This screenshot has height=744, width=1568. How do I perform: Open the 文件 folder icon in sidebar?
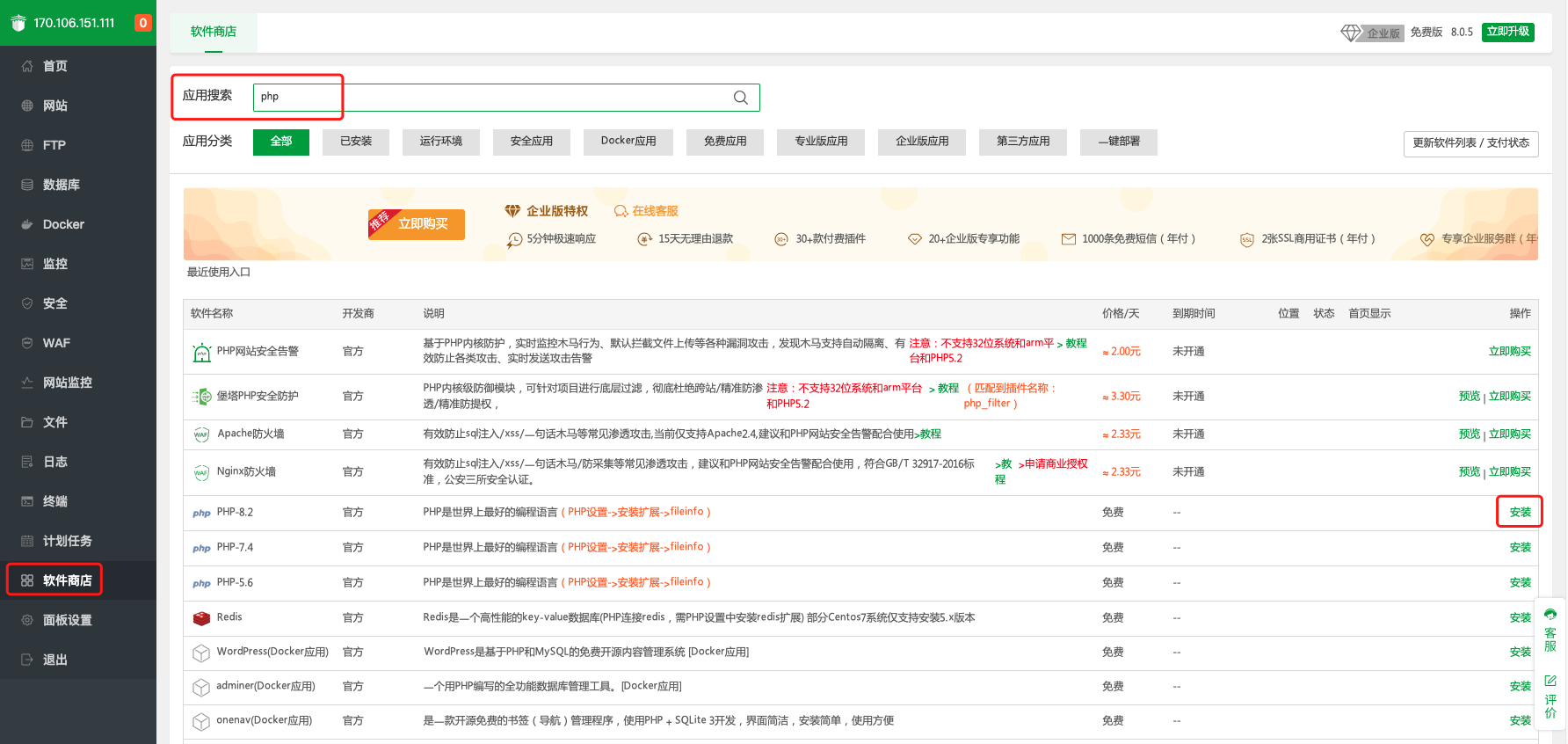point(27,422)
